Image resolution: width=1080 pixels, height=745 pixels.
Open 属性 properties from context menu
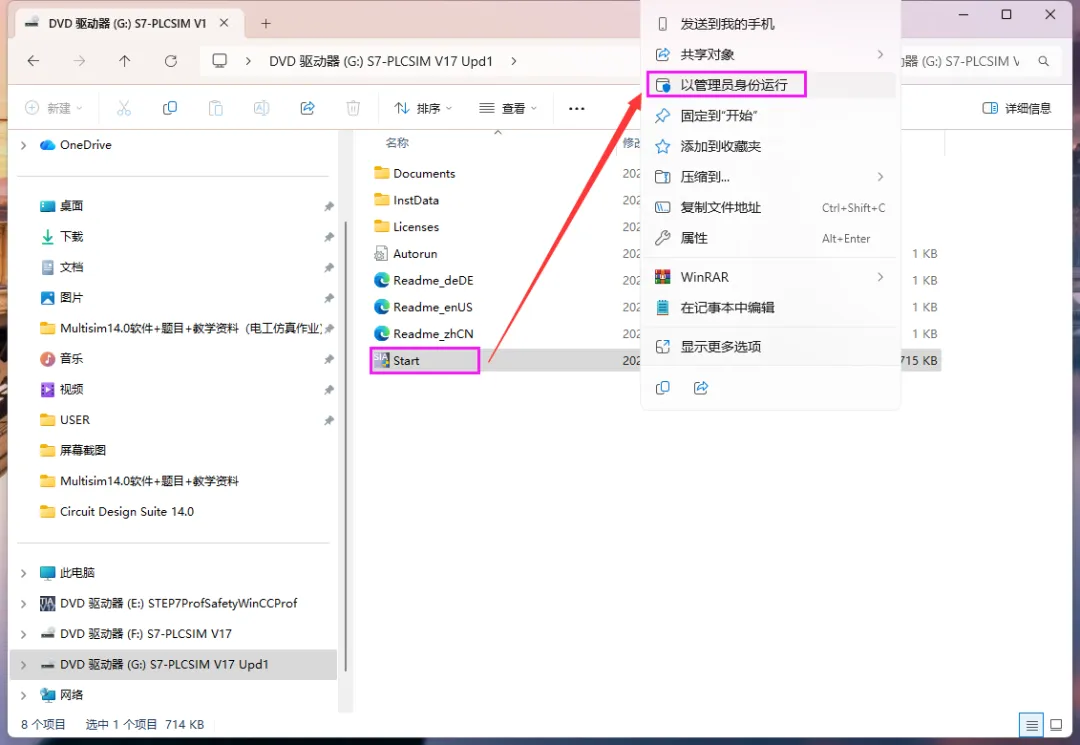771,238
